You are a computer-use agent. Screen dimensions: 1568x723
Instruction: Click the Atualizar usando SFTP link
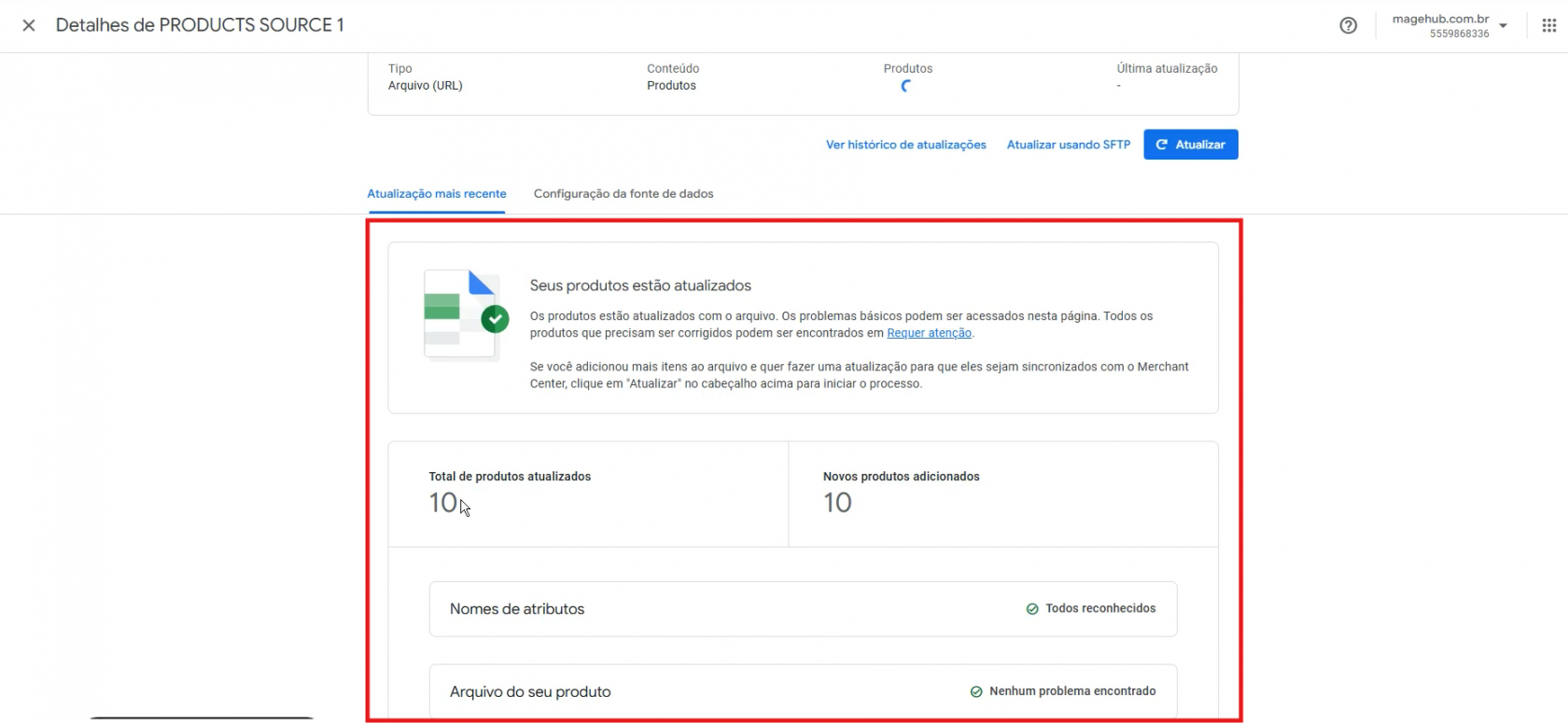click(1068, 145)
